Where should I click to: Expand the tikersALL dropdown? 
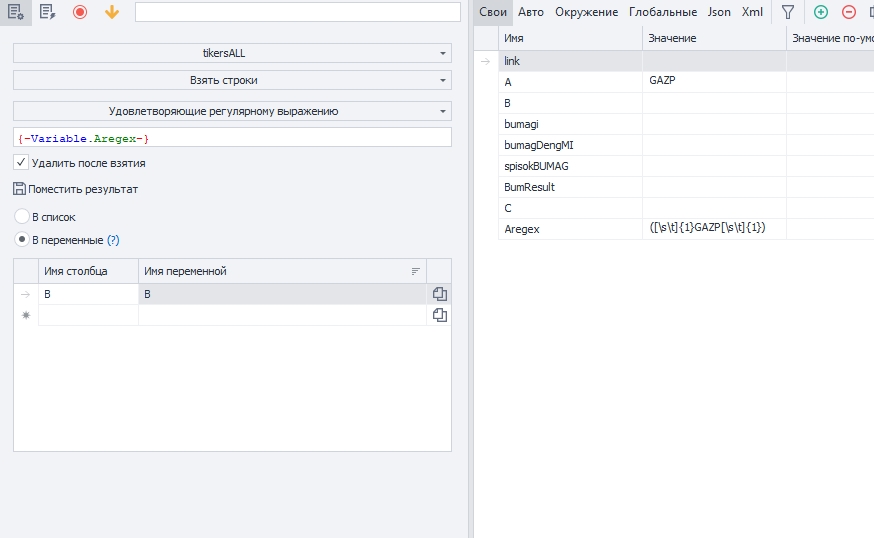[x=232, y=53]
